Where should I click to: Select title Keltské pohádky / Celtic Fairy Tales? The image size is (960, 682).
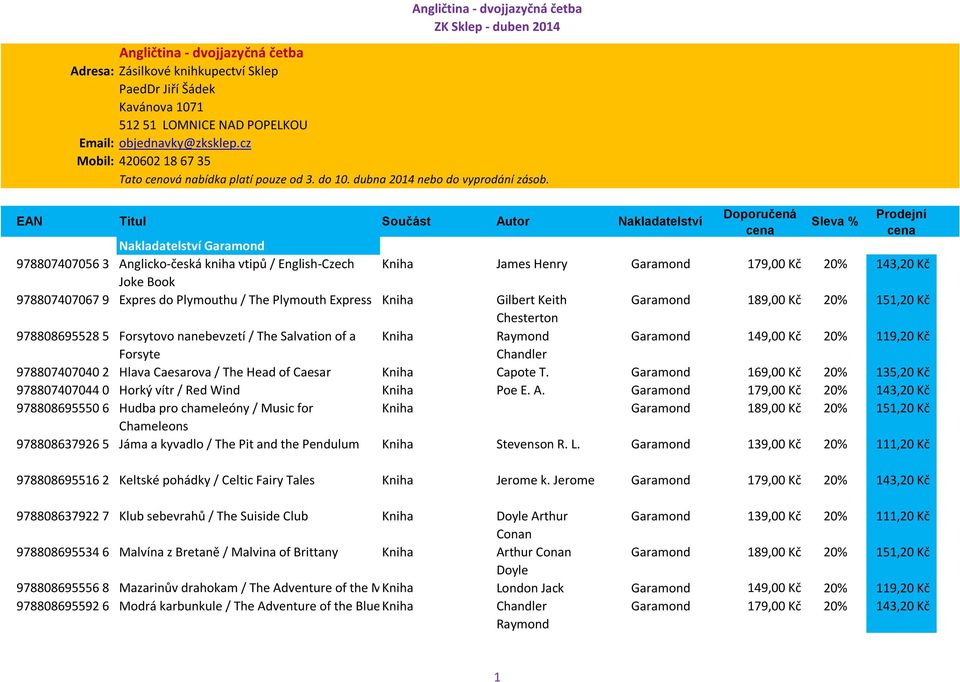[217, 480]
